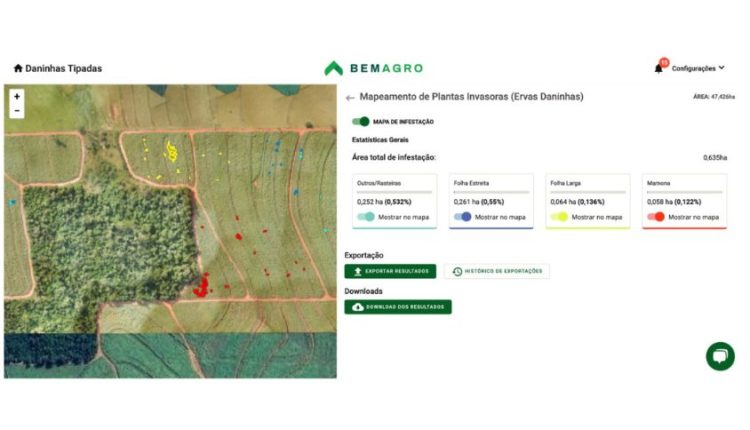Screen dimensions: 750x430
Task: Click the home icon beside Daninhas Tipadas
Action: [18, 69]
